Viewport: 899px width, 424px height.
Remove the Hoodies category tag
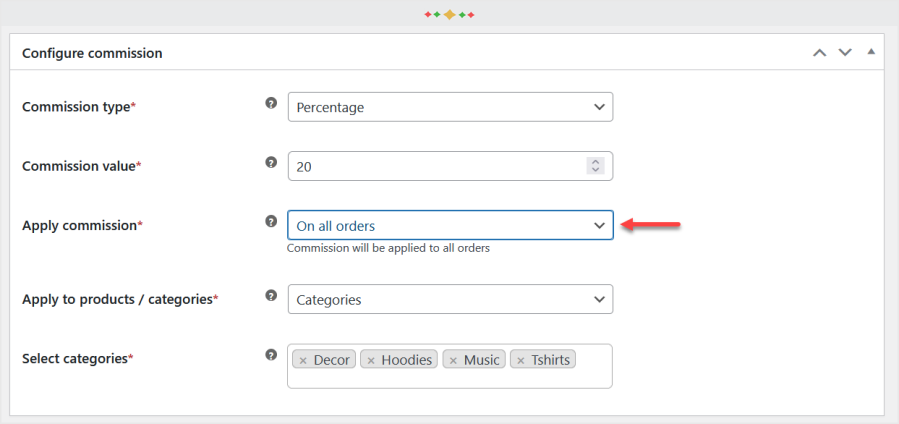point(370,360)
